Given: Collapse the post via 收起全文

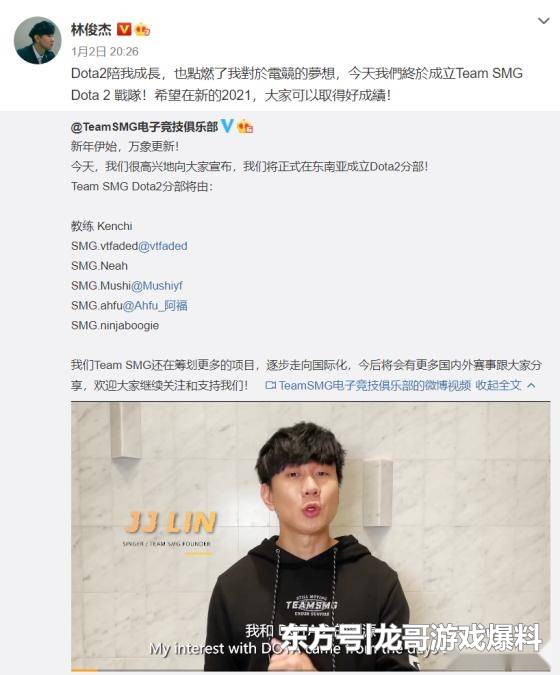Looking at the screenshot, I should [x=498, y=385].
